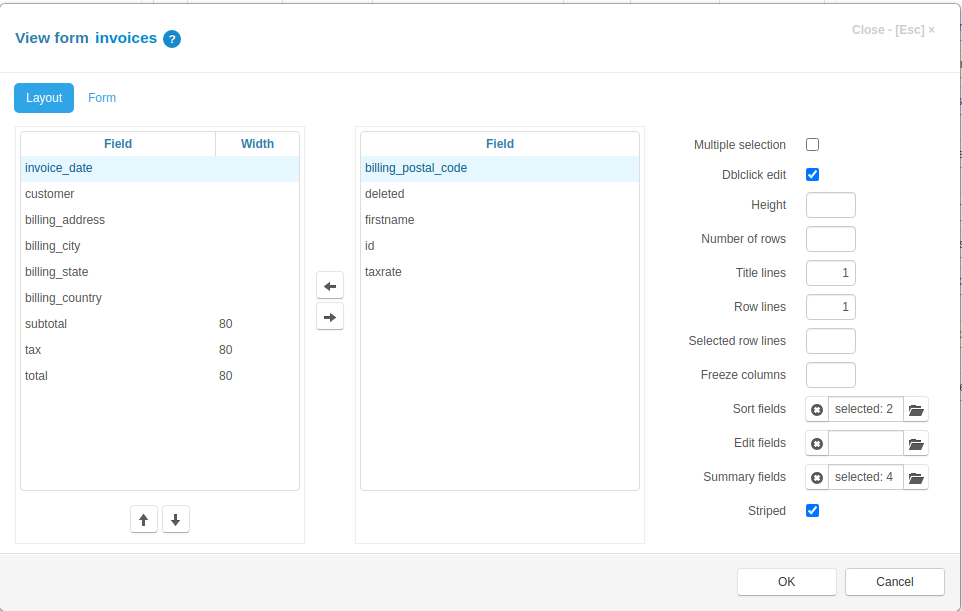The image size is (962, 611).
Task: Move selected field up with up arrow
Action: click(x=144, y=520)
